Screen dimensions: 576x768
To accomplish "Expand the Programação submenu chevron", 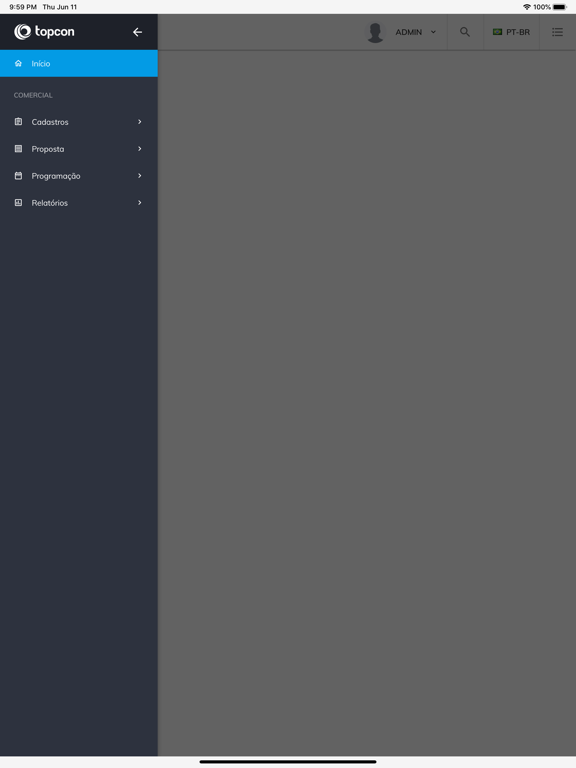I will point(140,175).
